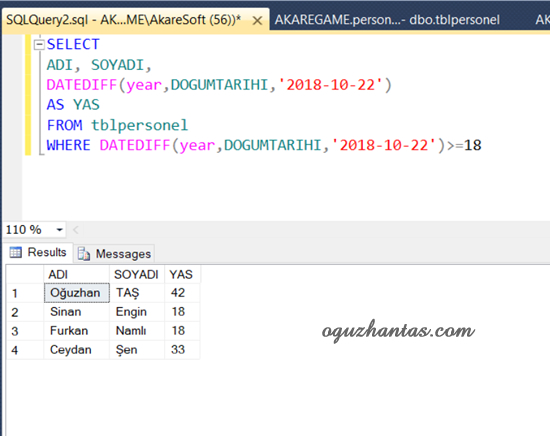Image resolution: width=550 pixels, height=436 pixels.
Task: Open the Messages tab
Action: (114, 254)
